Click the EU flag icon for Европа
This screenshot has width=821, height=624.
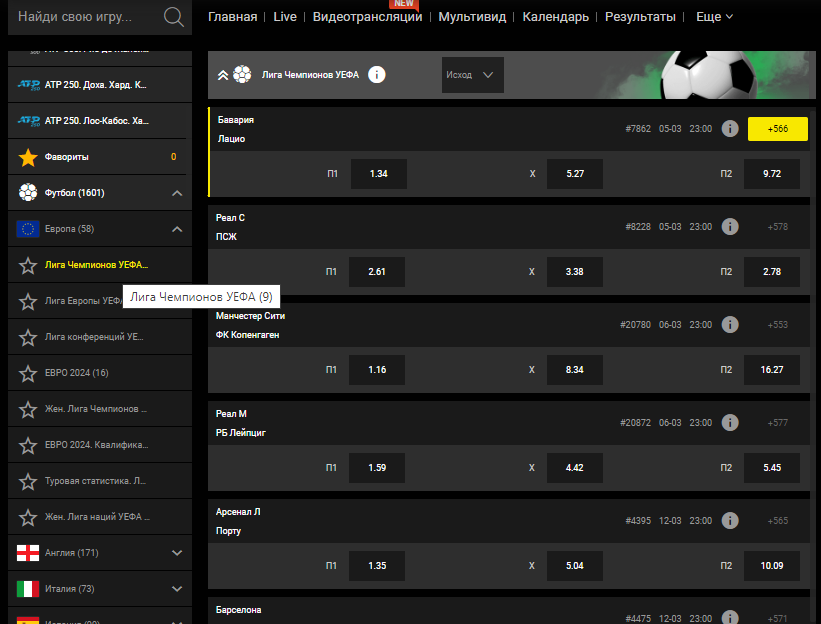click(28, 229)
